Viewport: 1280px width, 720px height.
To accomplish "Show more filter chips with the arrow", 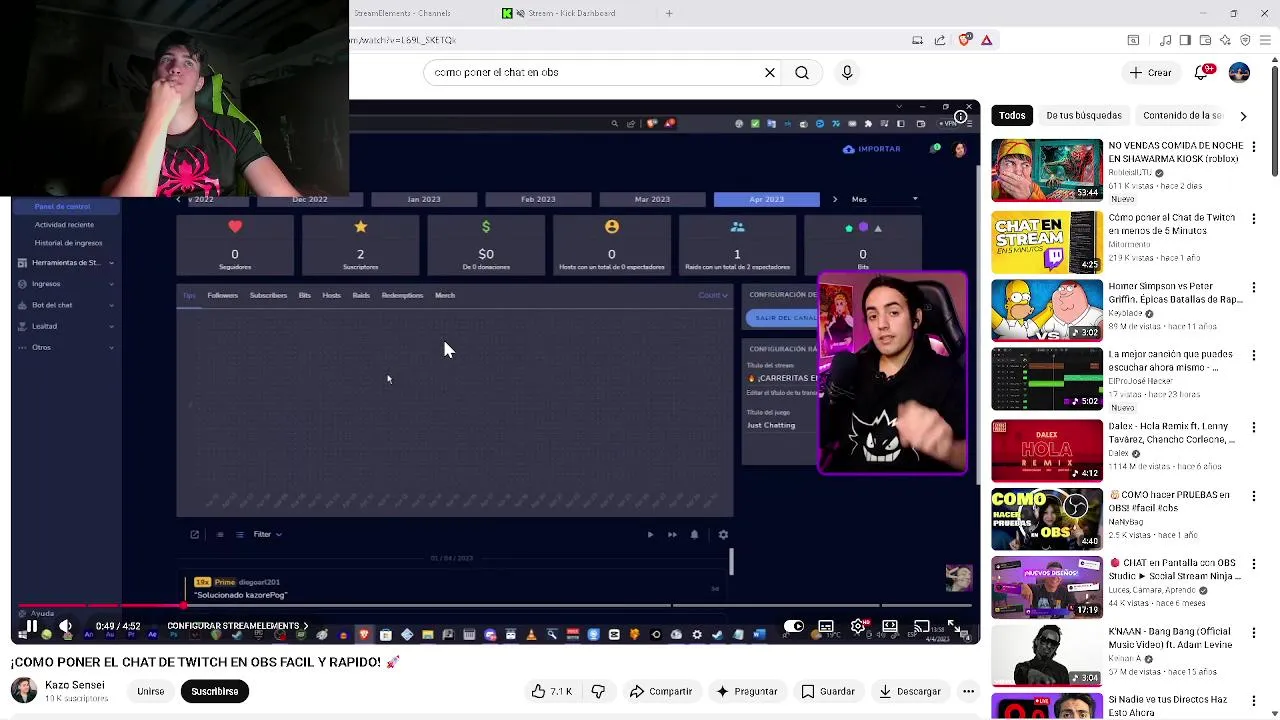I will coord(1243,116).
